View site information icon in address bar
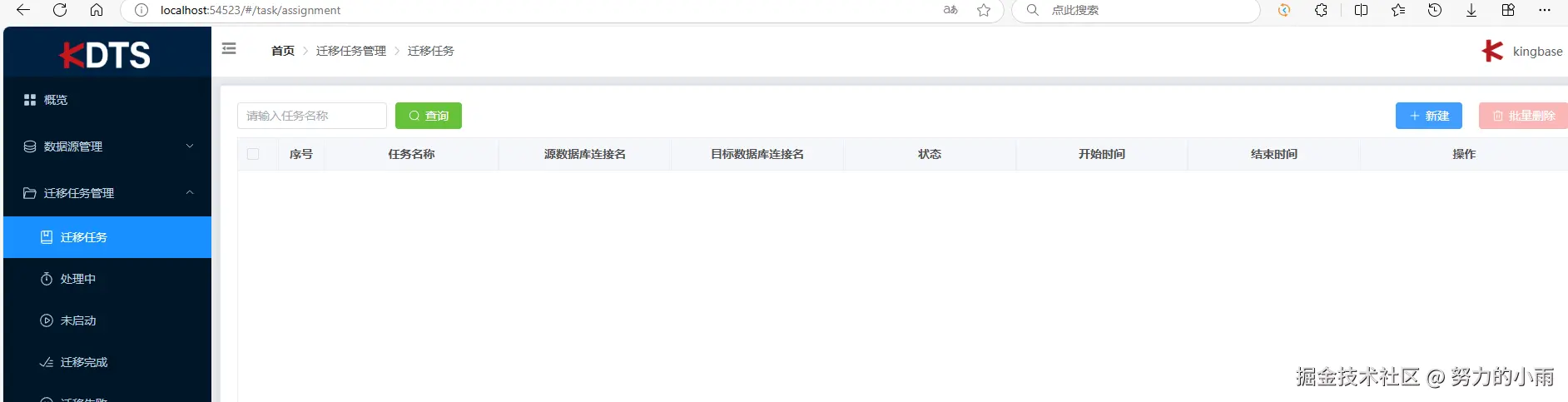The height and width of the screenshot is (402, 1568). 141,10
